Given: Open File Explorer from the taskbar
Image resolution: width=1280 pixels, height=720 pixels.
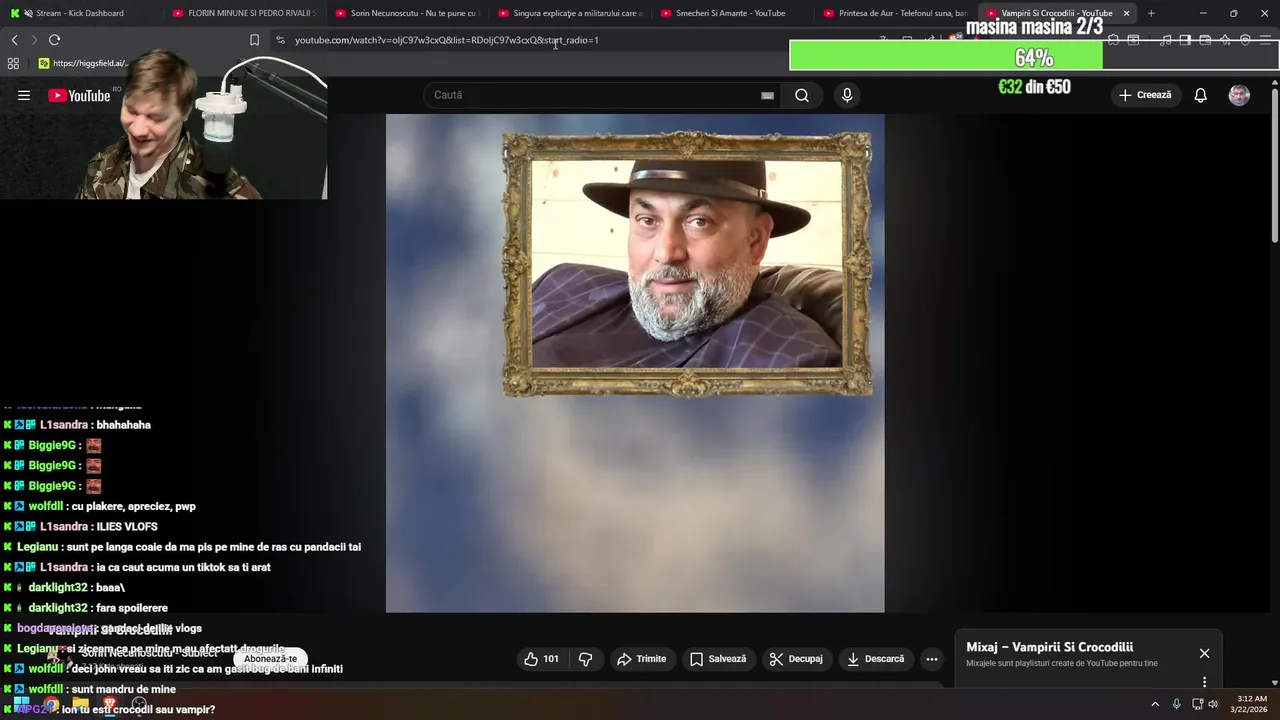Looking at the screenshot, I should [x=81, y=704].
